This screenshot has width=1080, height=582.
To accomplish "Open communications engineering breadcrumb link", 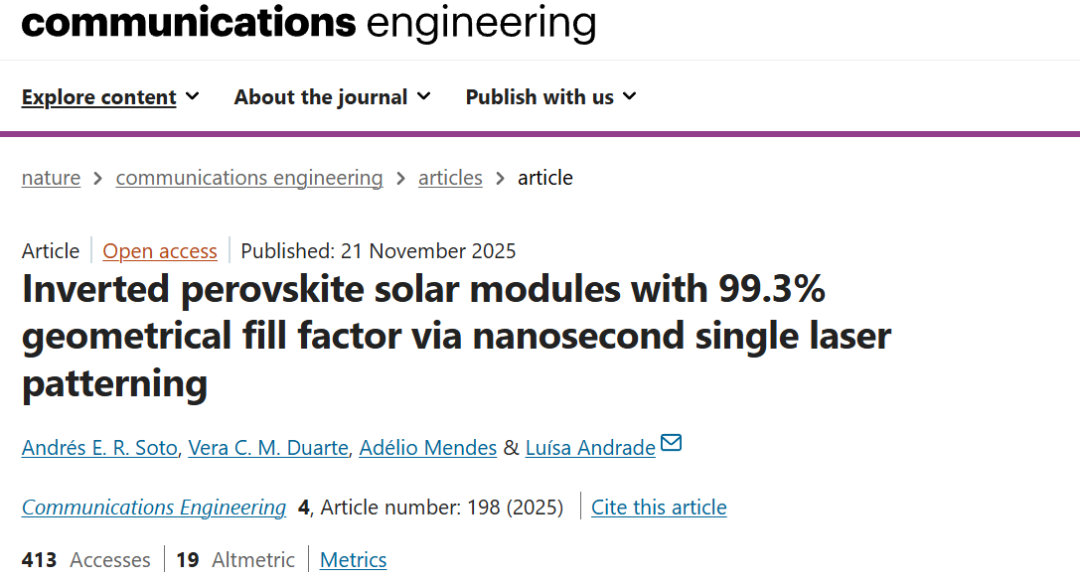I will tap(249, 178).
